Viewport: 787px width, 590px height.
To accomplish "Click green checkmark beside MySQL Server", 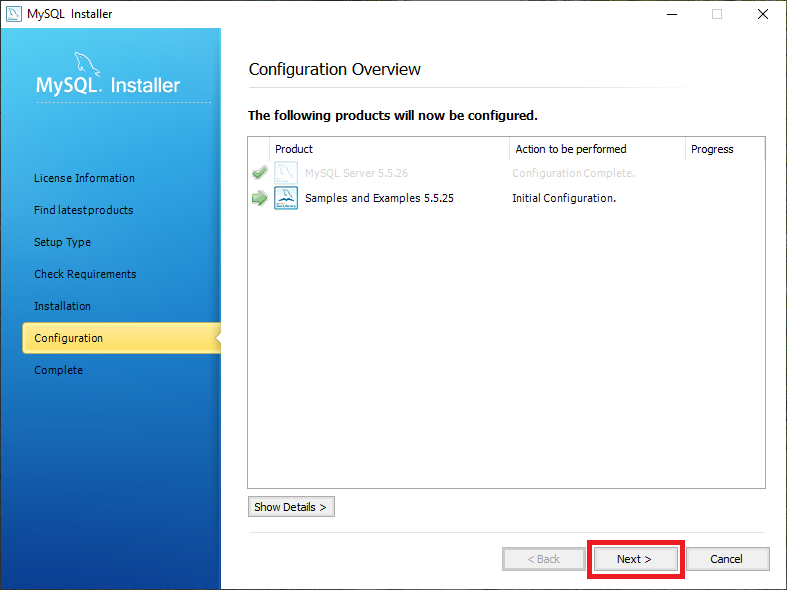I will pos(260,173).
